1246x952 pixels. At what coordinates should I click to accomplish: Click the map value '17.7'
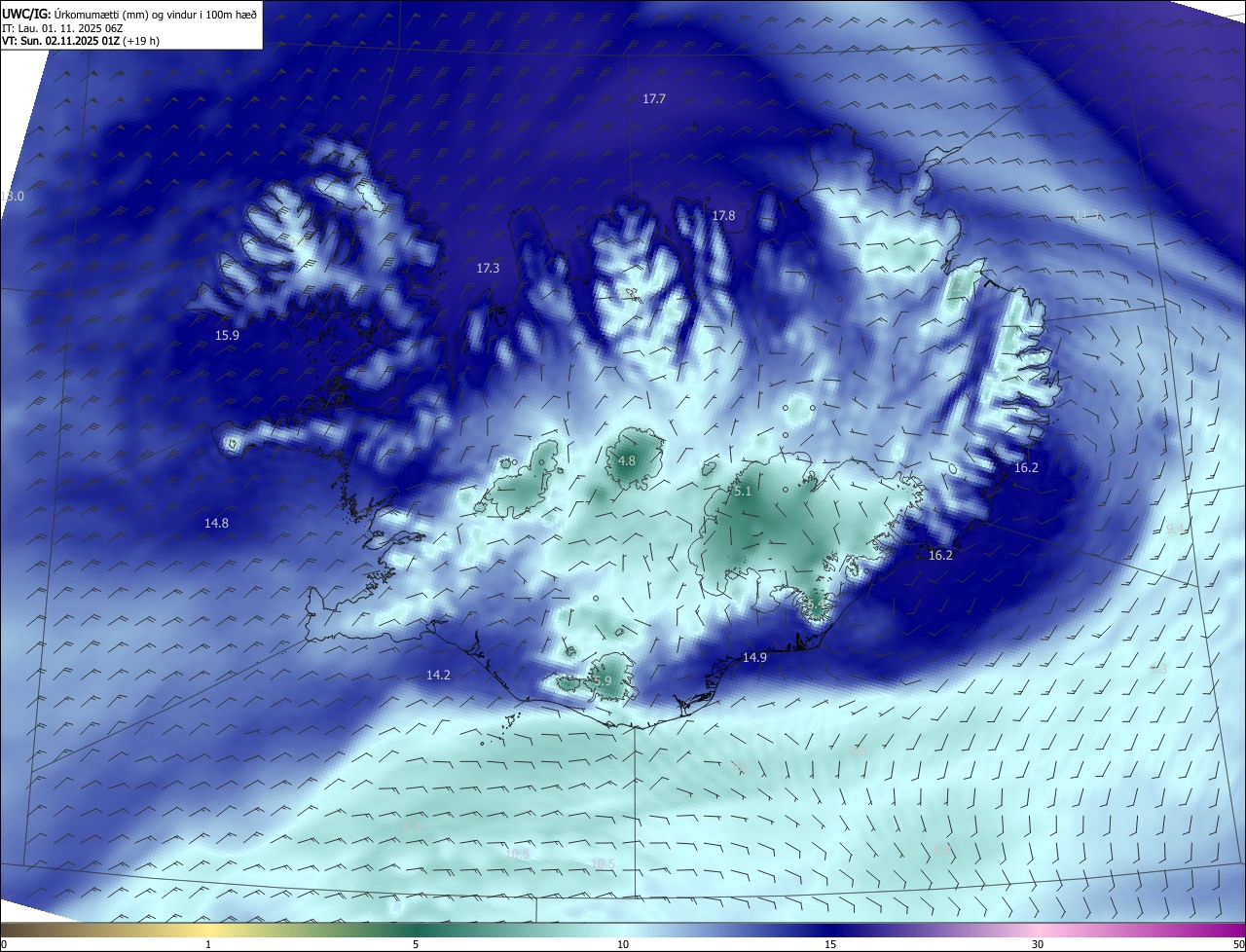pos(654,99)
